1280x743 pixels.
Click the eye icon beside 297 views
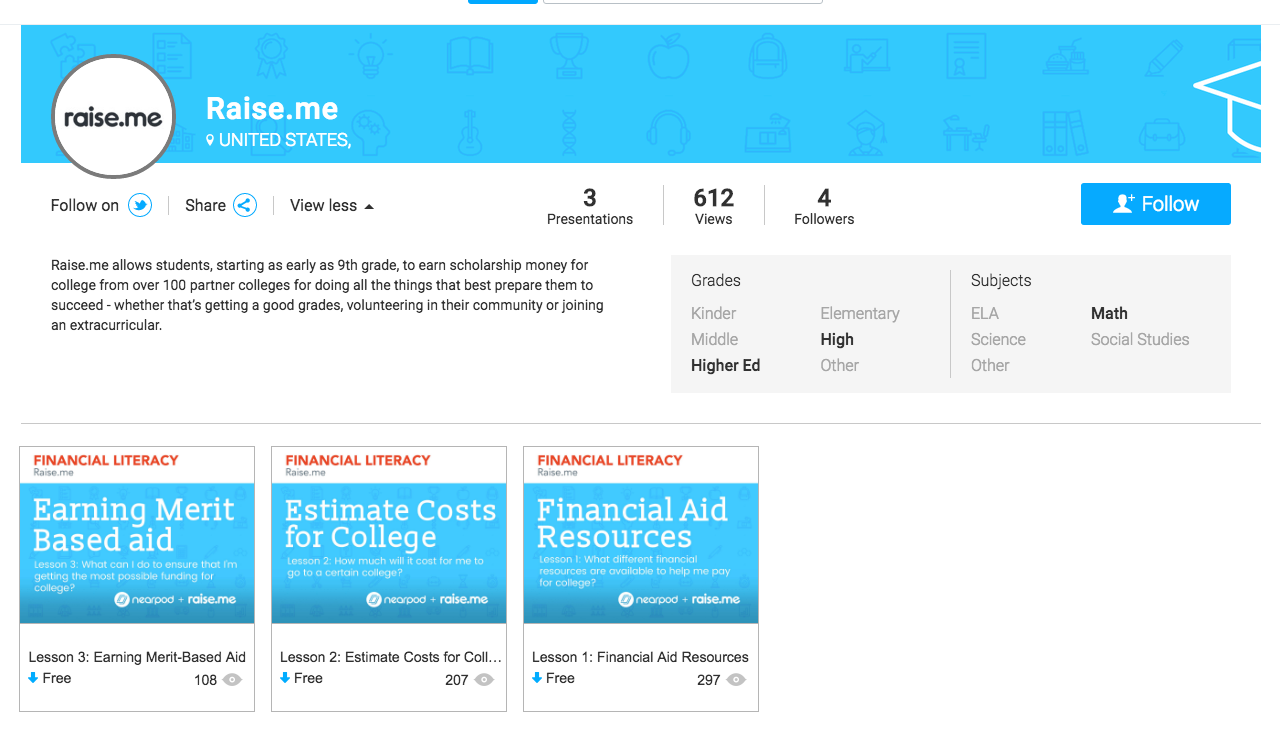[736, 680]
